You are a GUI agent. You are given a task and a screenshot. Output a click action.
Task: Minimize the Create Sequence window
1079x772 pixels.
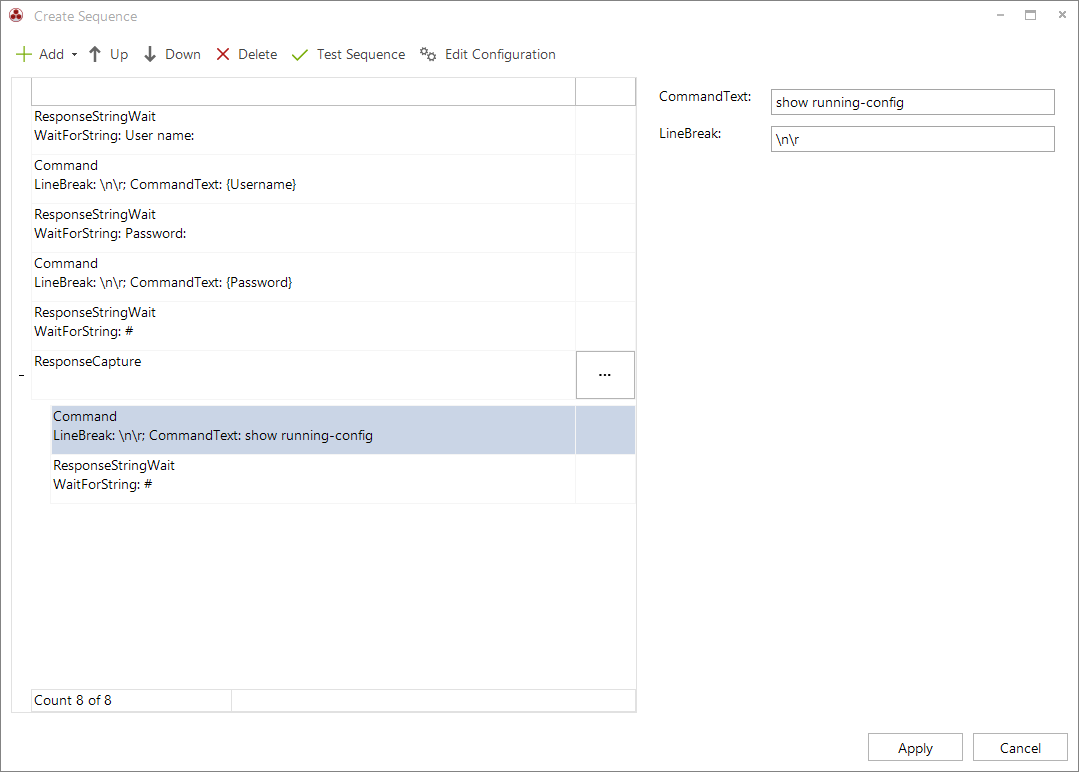tap(1001, 15)
